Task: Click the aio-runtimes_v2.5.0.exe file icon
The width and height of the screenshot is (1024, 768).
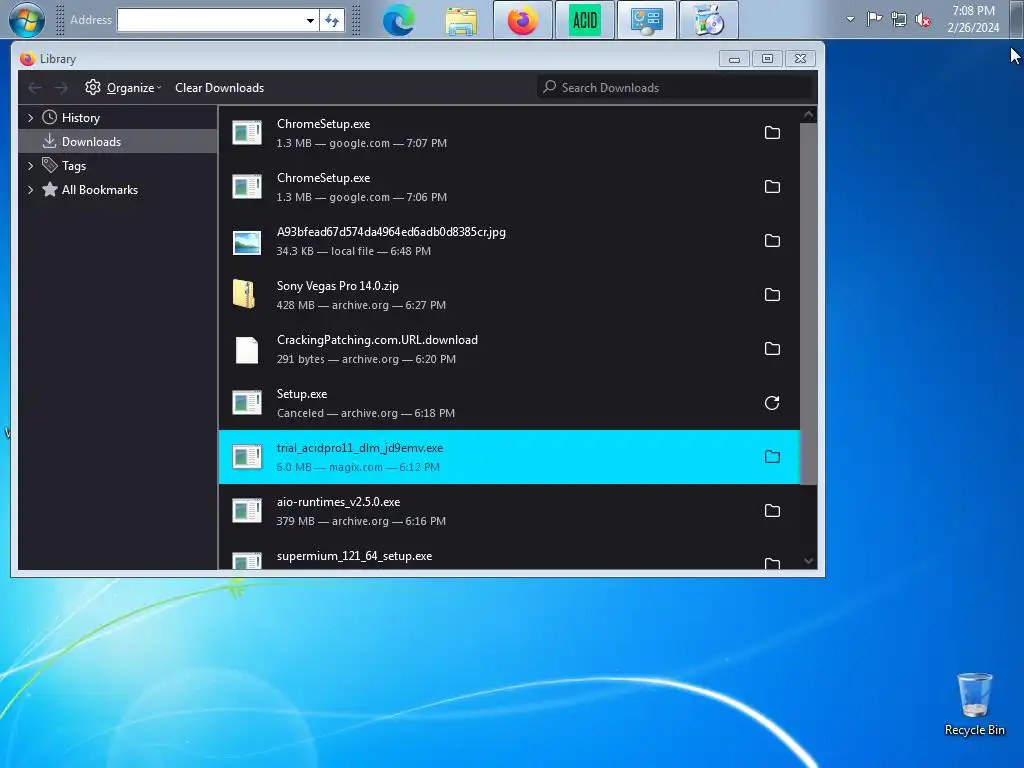Action: point(247,511)
